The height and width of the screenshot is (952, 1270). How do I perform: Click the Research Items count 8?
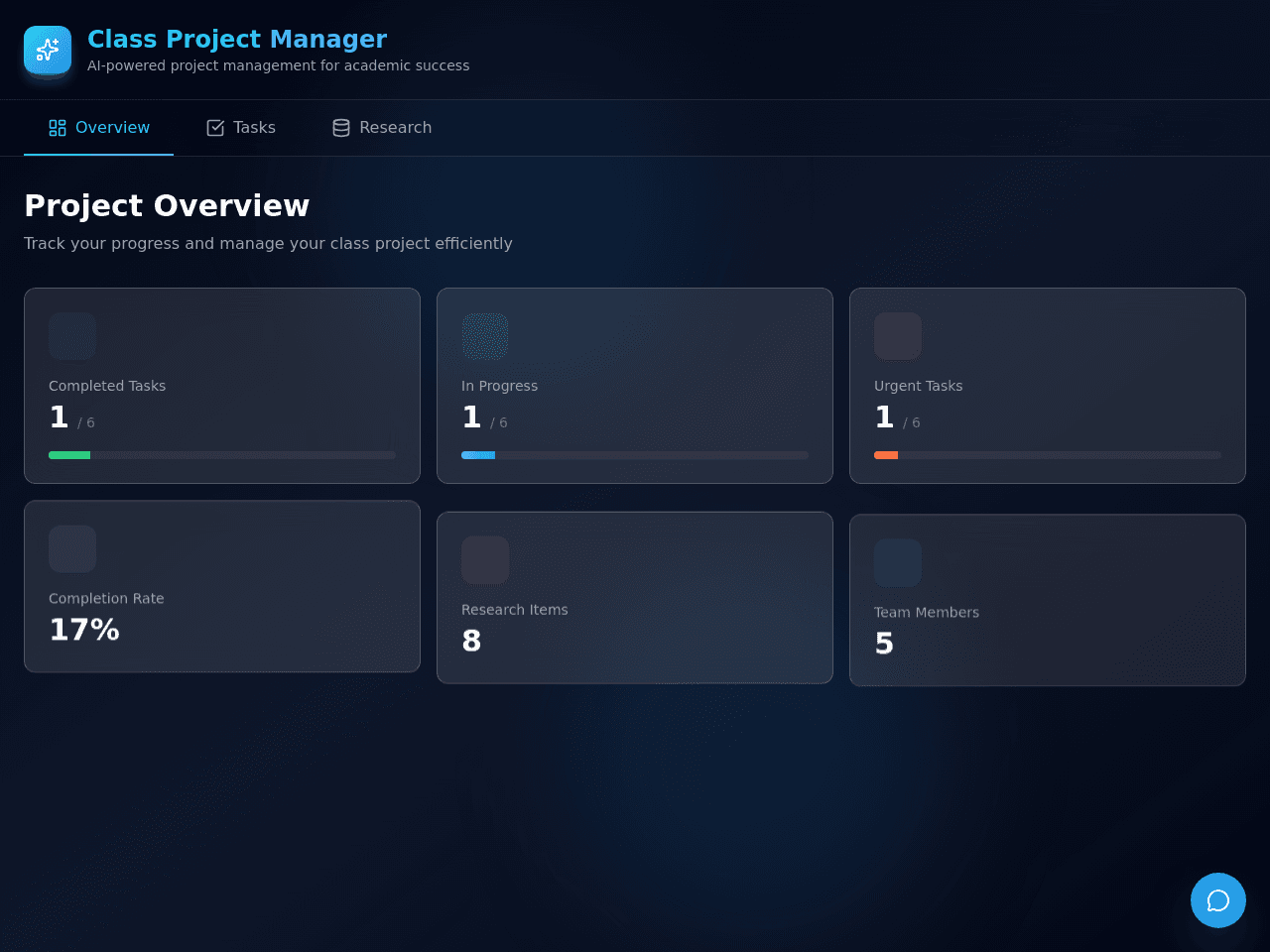[x=471, y=642]
